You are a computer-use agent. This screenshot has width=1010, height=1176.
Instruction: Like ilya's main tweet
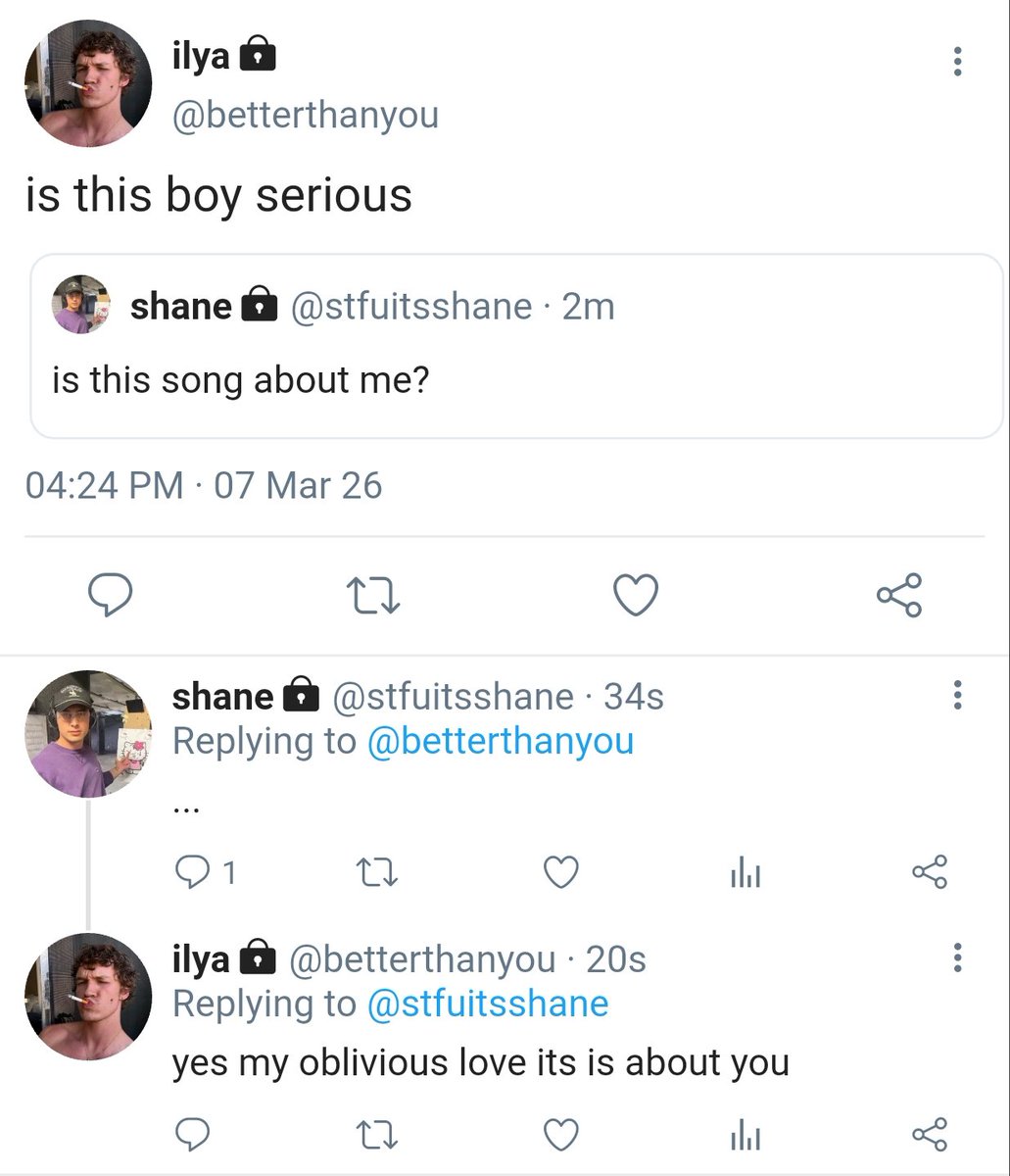[x=636, y=595]
